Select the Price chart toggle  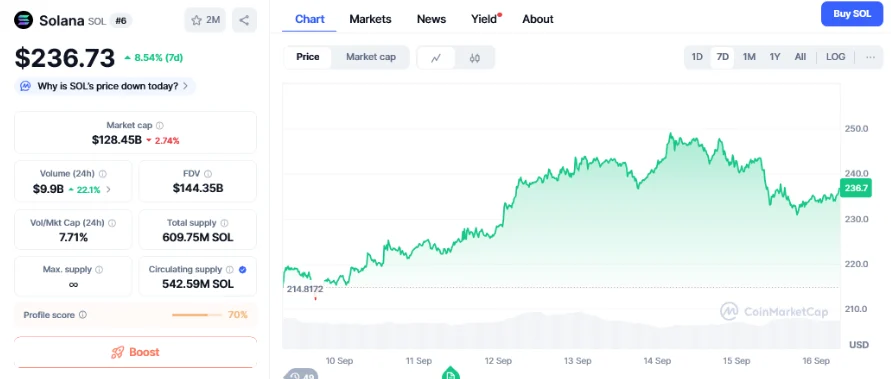tap(308, 57)
